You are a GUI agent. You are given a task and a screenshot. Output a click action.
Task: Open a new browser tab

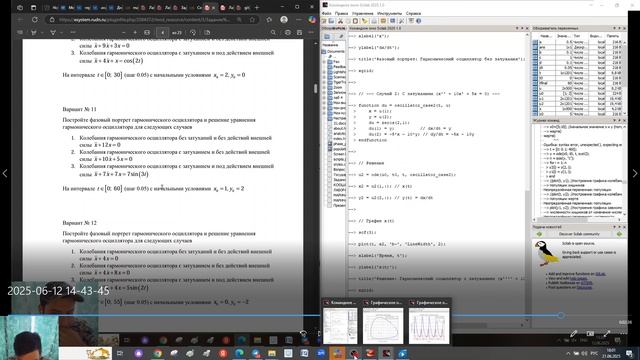pos(257,7)
